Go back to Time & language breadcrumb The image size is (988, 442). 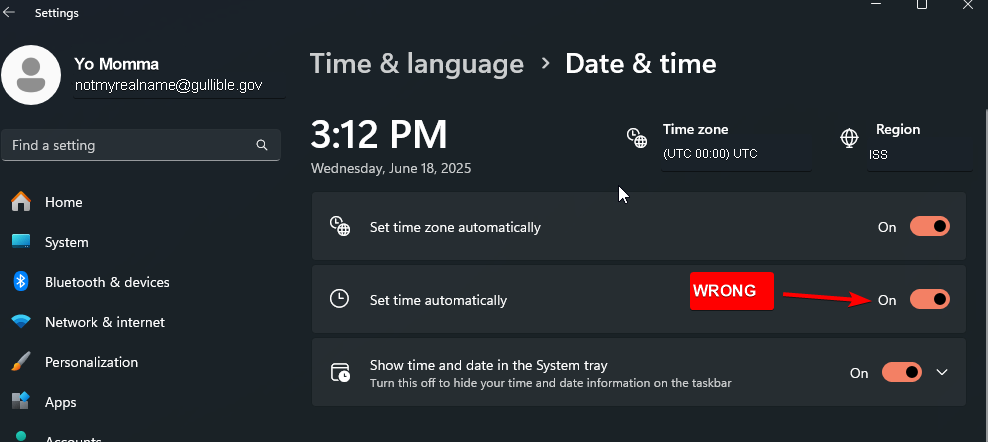416,64
